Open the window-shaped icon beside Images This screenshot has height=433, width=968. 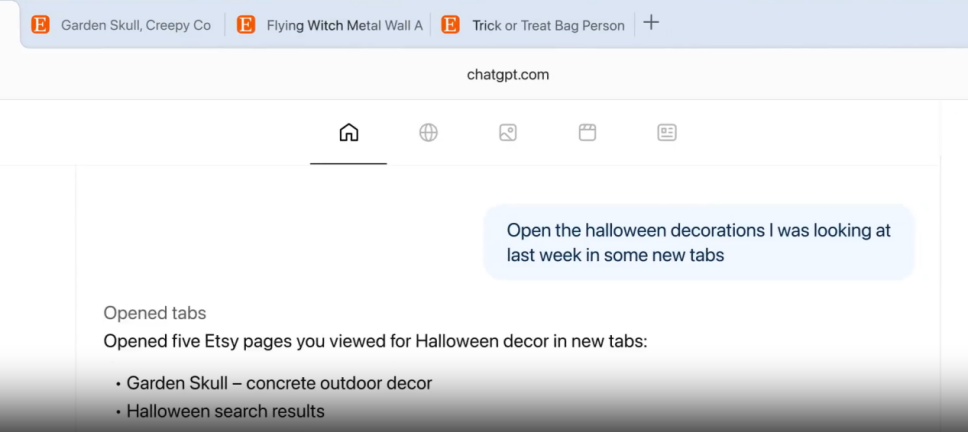click(x=587, y=132)
